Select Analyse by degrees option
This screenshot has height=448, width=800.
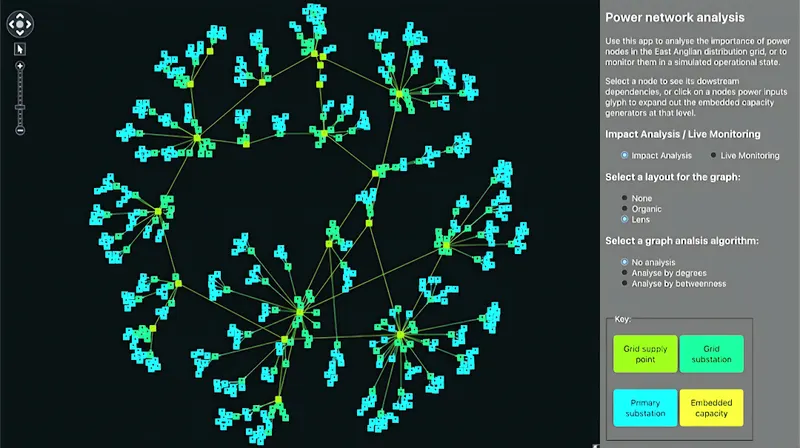pos(624,272)
